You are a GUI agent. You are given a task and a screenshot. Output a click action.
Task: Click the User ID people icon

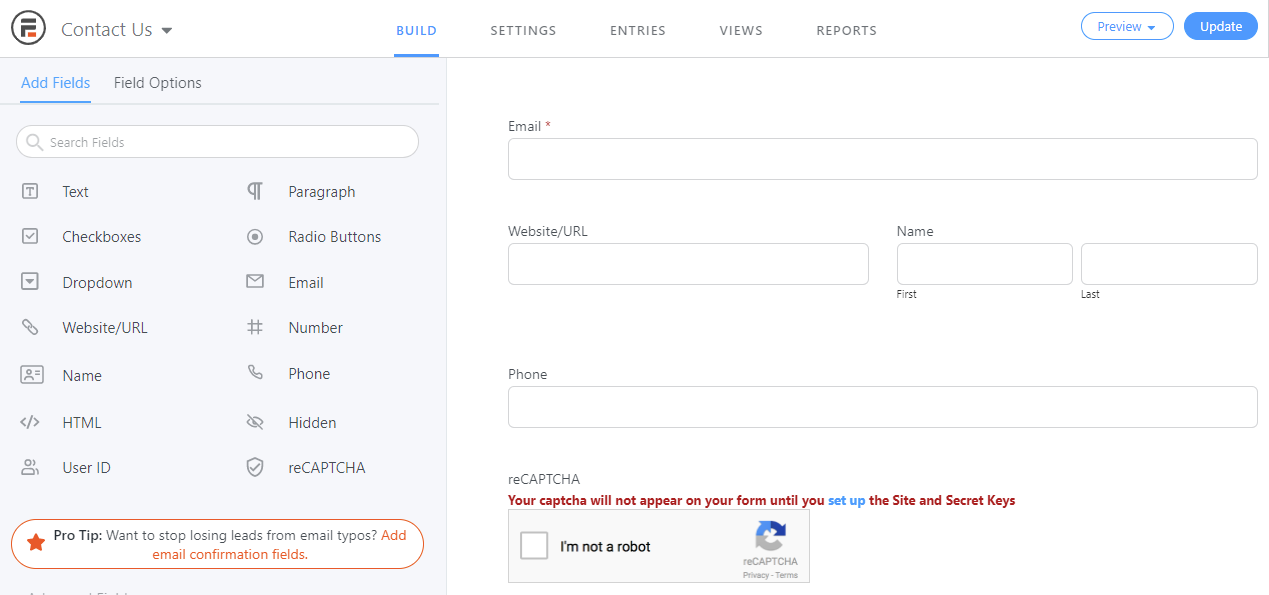(x=30, y=467)
